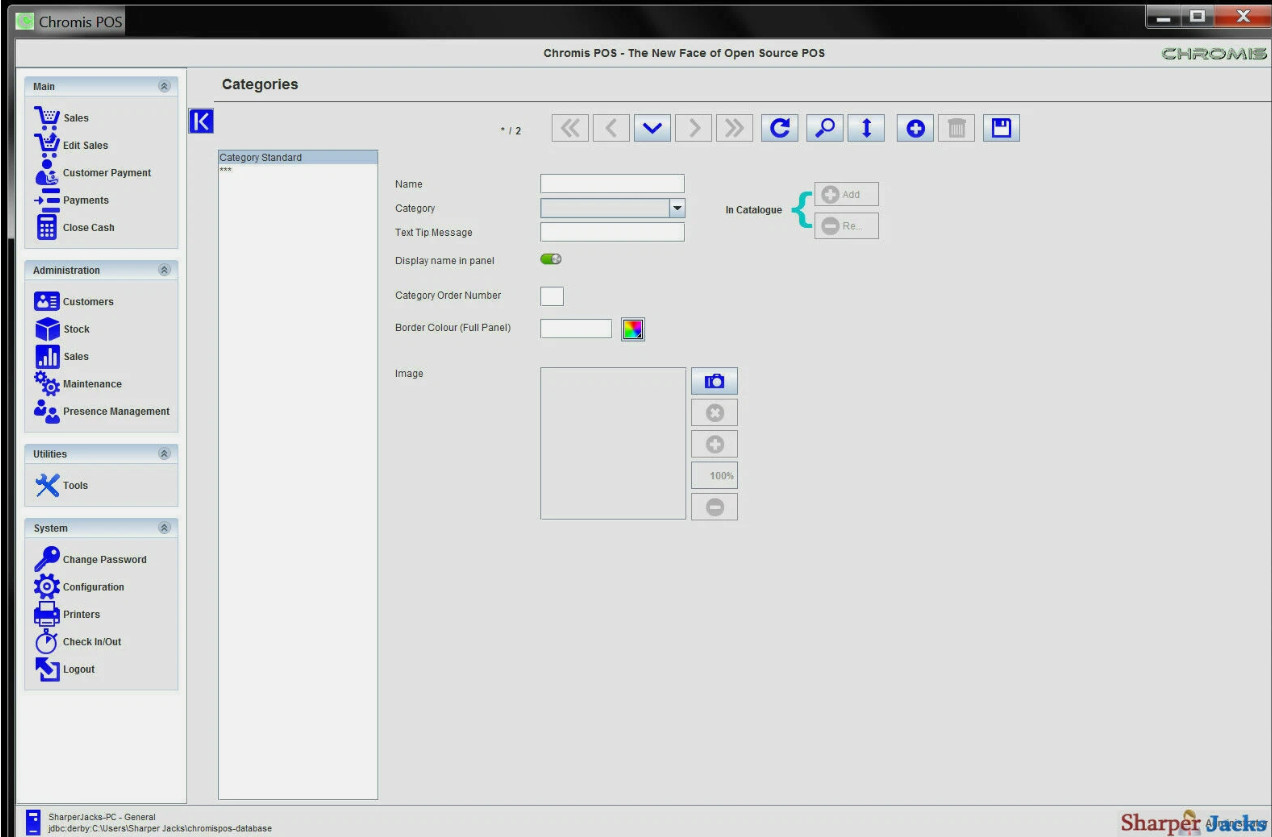Open Close Cash
The height and width of the screenshot is (837, 1272).
[75, 227]
